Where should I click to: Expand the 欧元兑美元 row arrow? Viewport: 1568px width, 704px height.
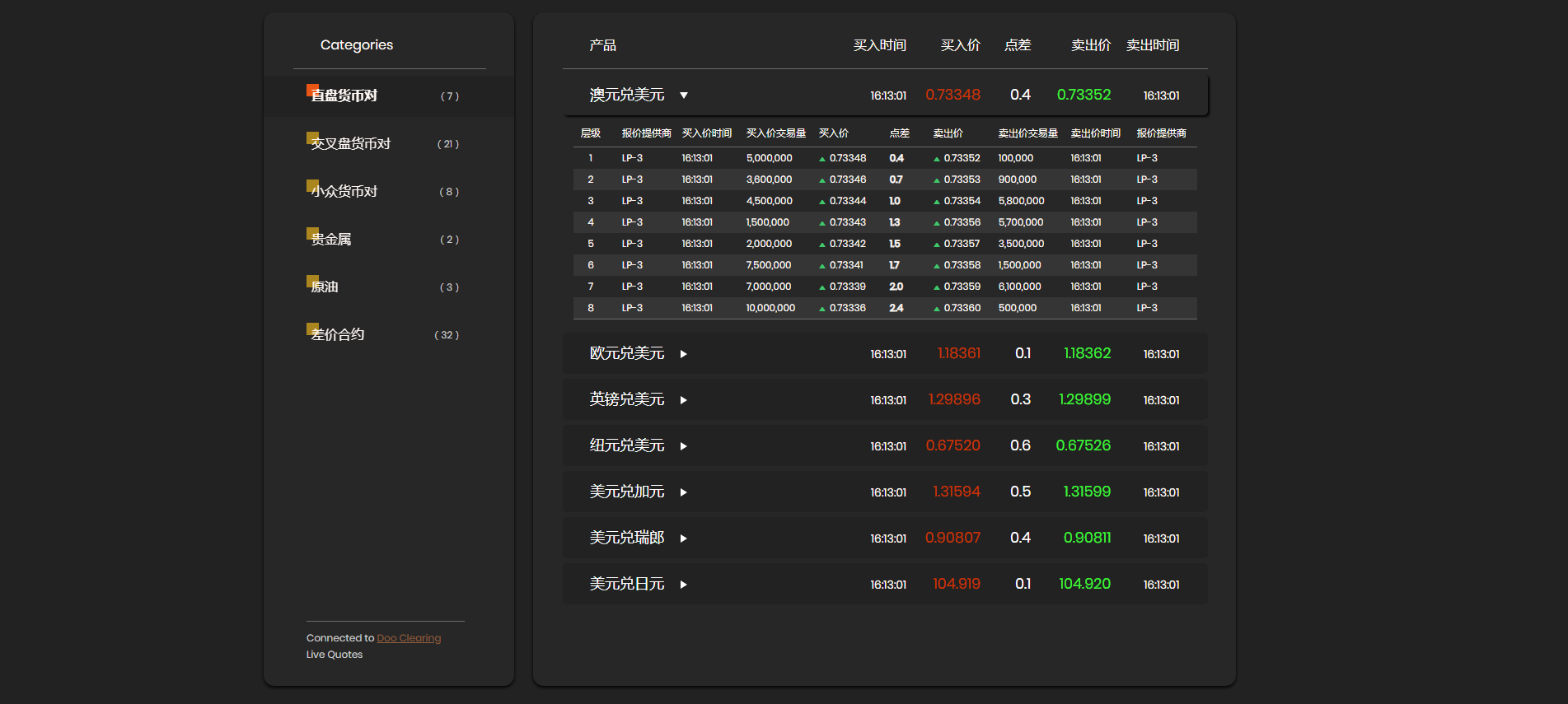(x=684, y=354)
